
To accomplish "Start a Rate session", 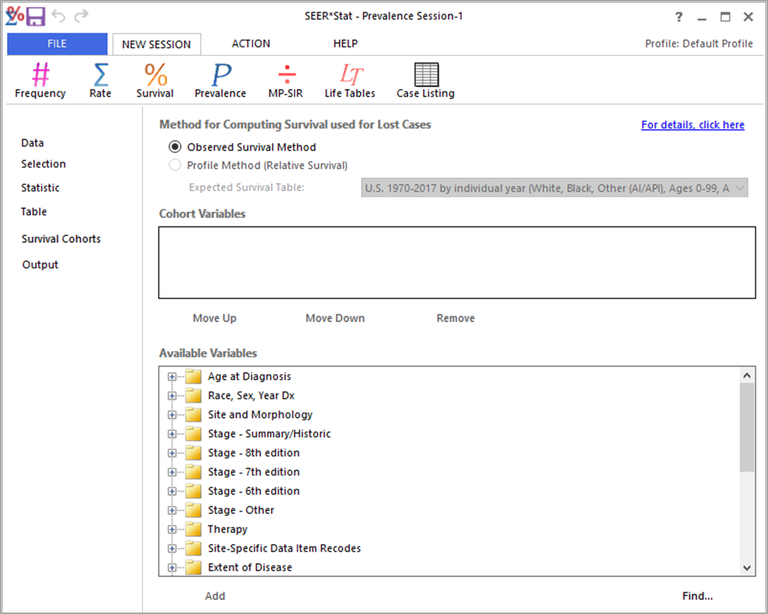I will (x=100, y=80).
